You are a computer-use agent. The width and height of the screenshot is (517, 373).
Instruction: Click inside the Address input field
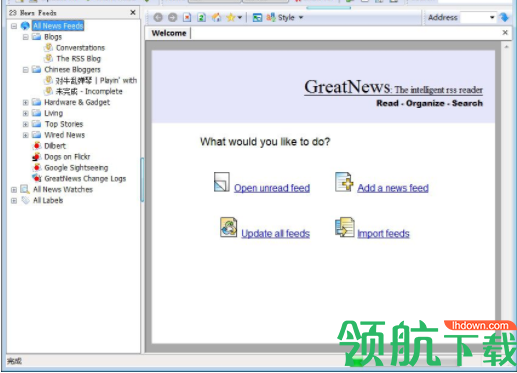[474, 17]
